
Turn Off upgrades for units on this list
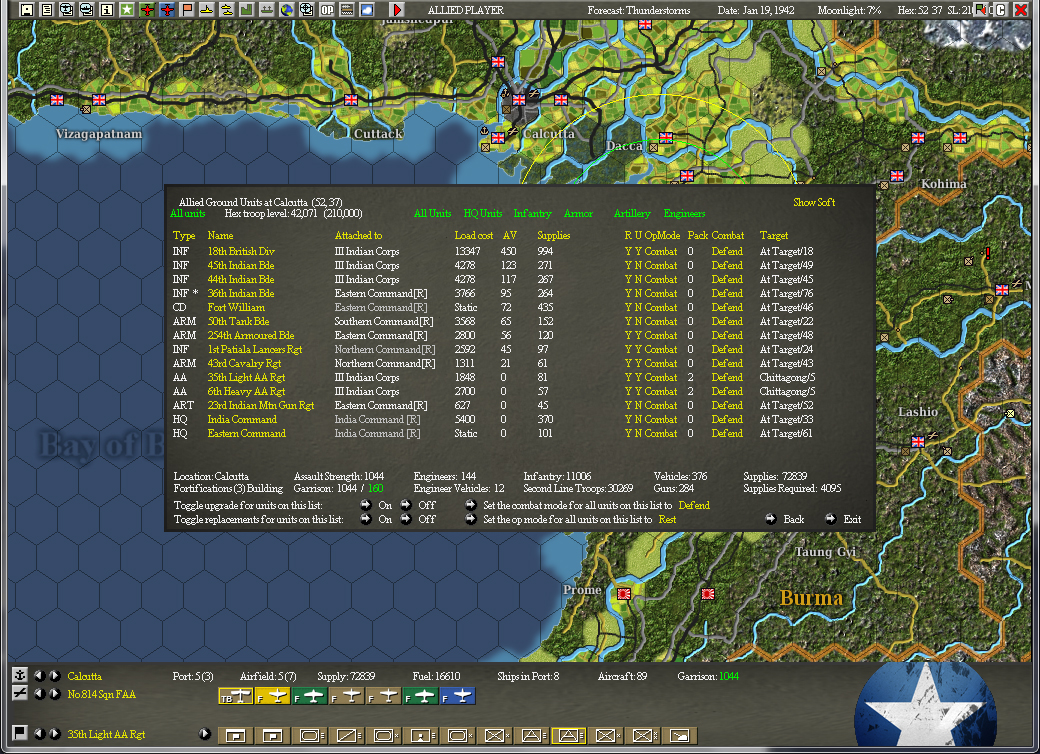point(406,505)
